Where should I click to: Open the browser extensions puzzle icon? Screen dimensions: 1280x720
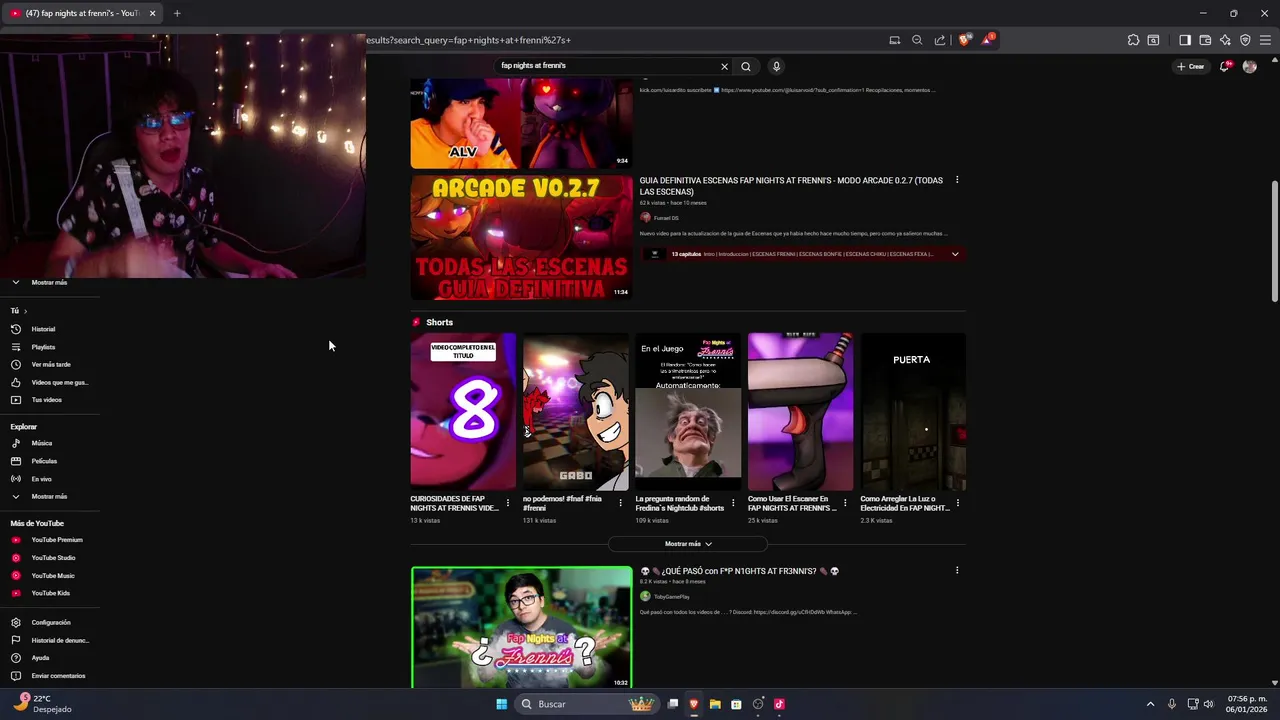click(1133, 40)
